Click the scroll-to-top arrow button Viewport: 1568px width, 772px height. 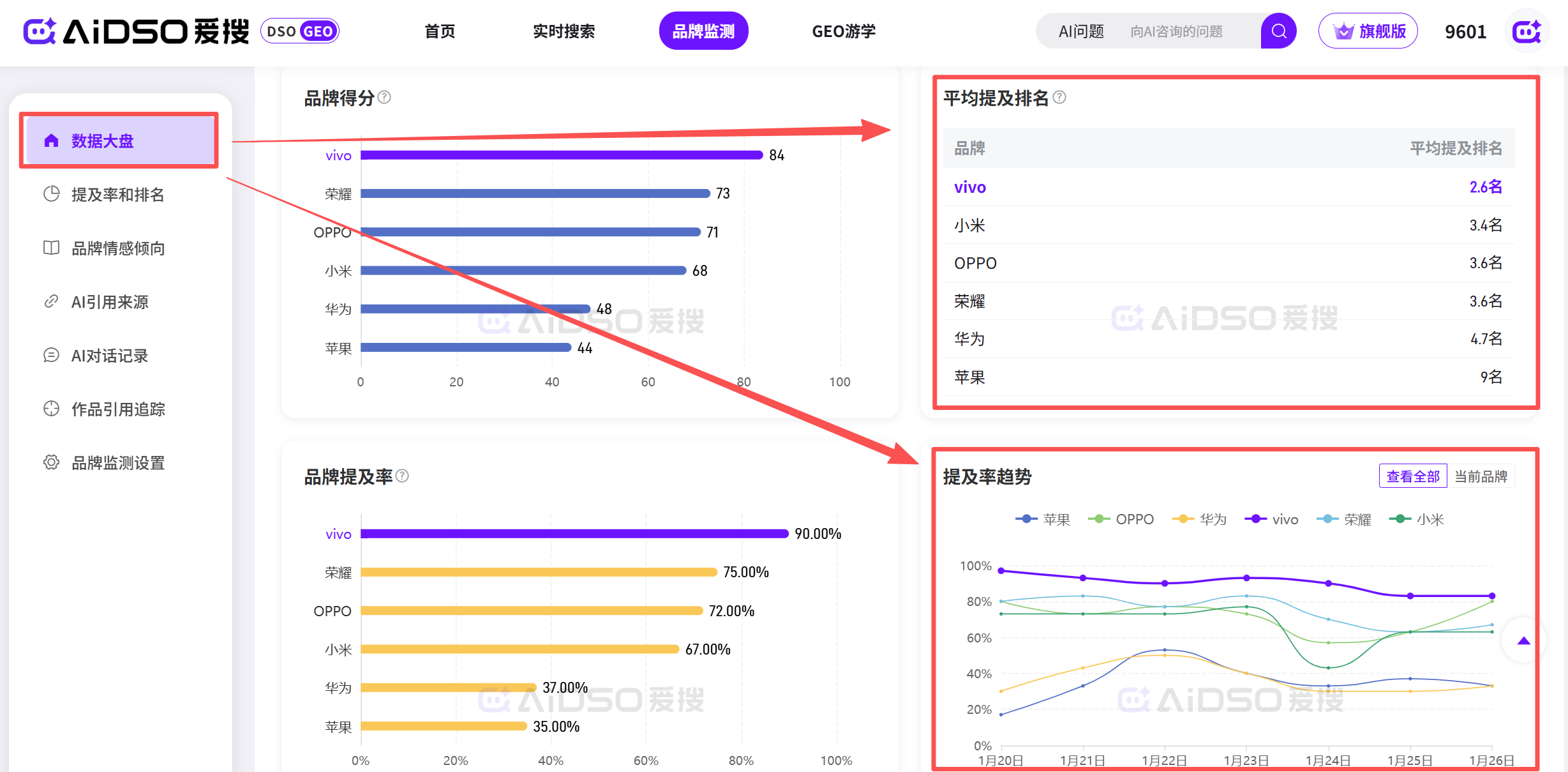pyautogui.click(x=1523, y=640)
